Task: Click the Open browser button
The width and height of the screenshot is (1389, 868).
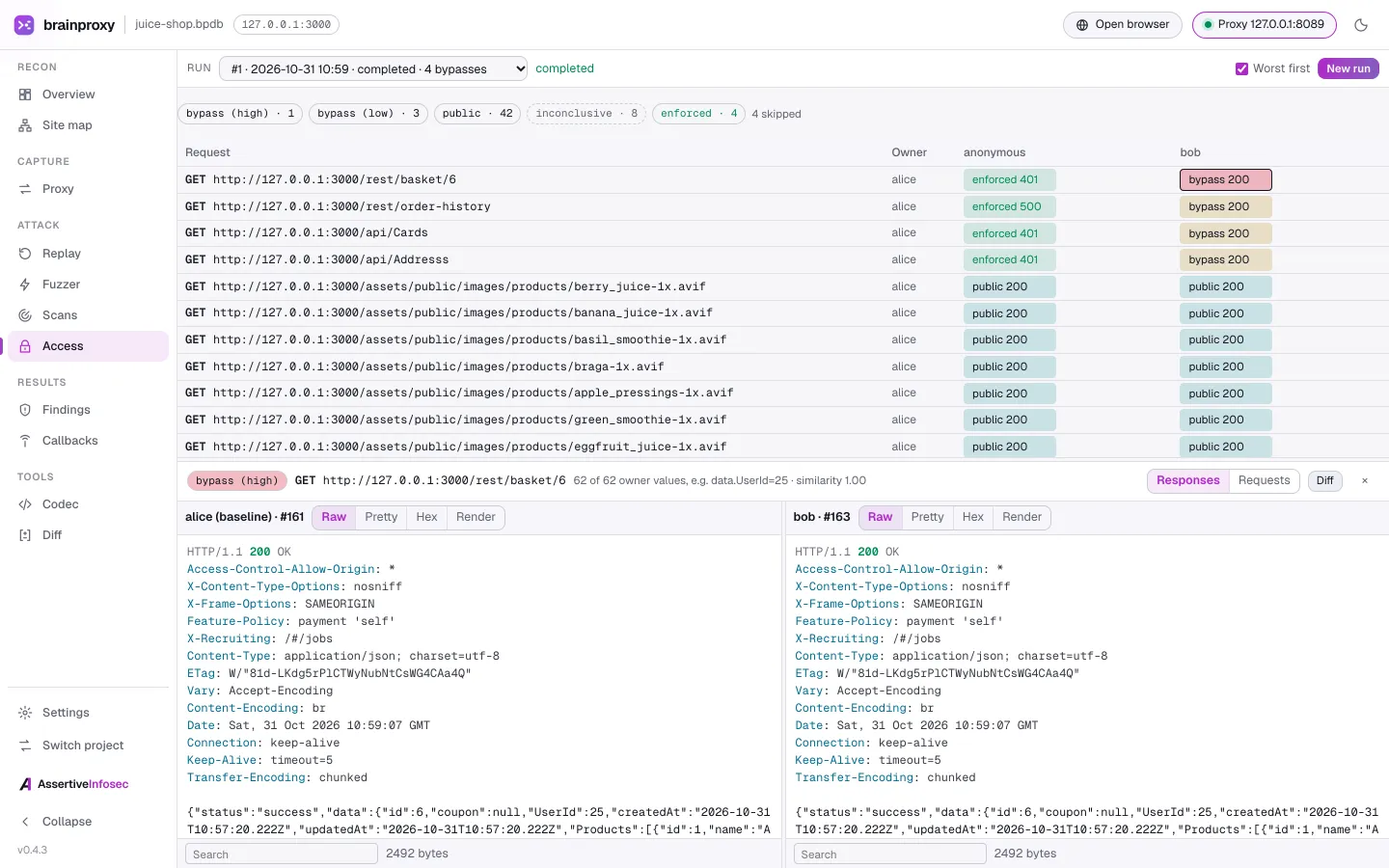Action: click(x=1122, y=25)
